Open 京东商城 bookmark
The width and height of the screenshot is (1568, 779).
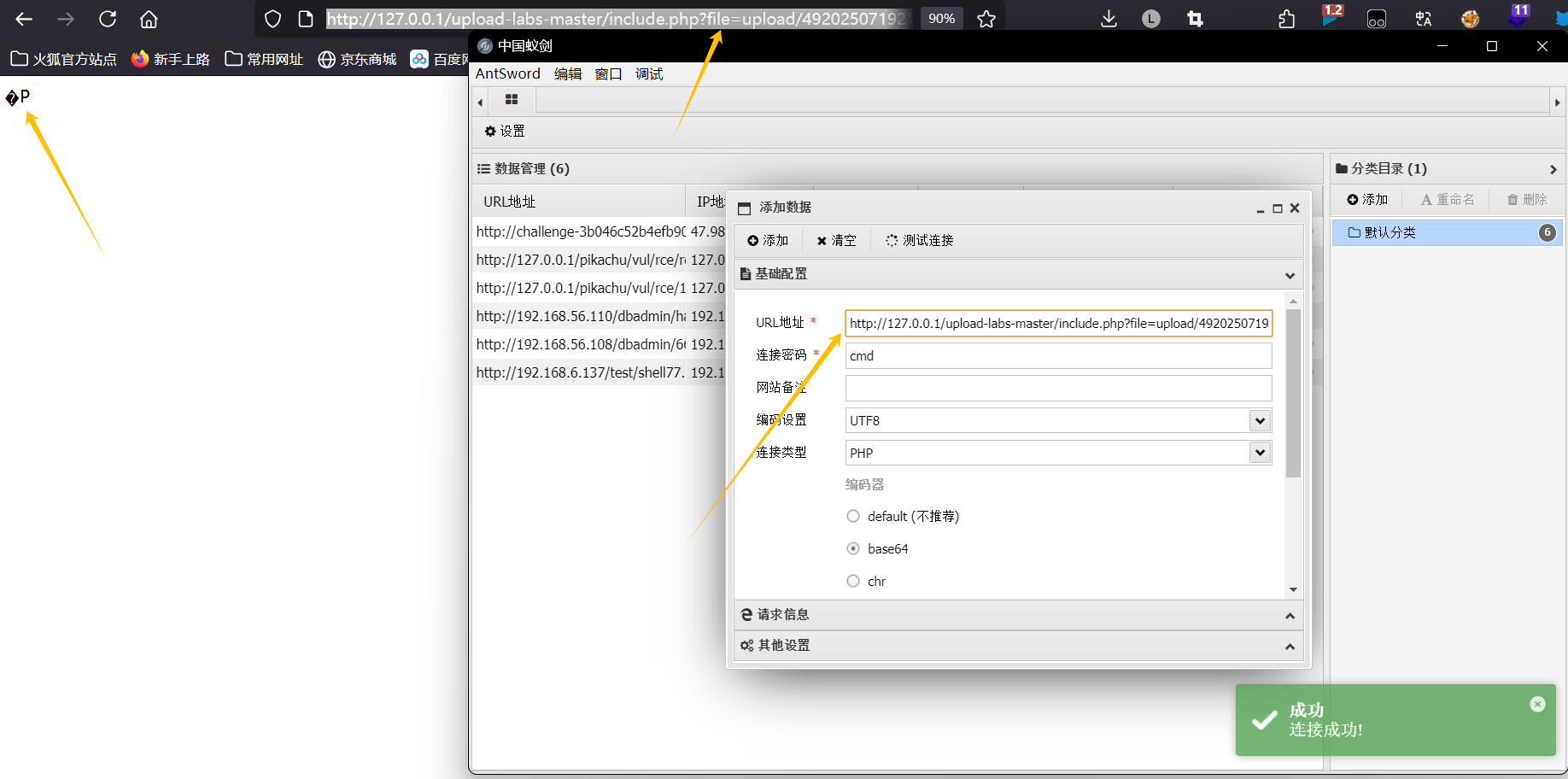coord(357,59)
